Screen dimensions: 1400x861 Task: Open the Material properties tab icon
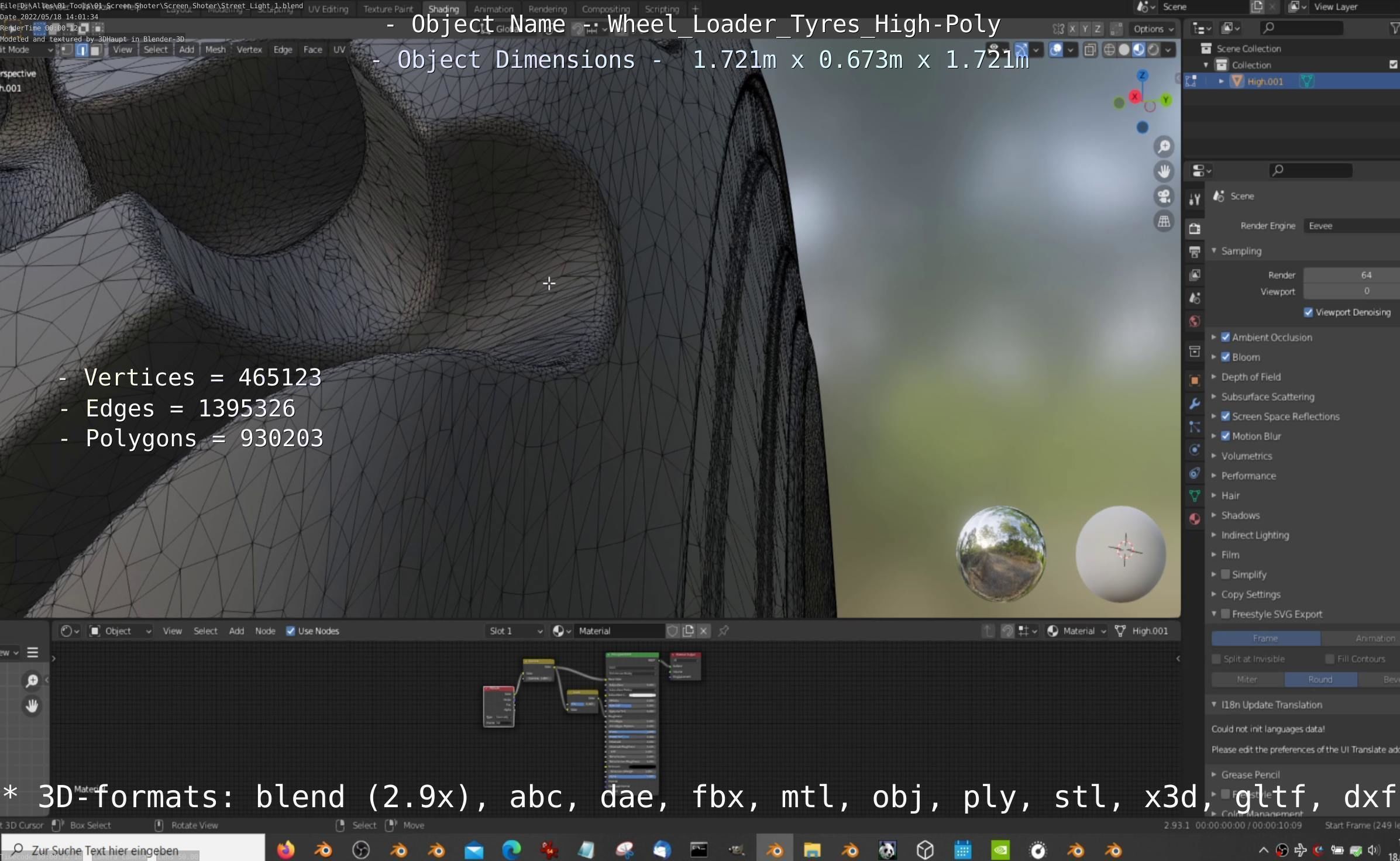[1195, 519]
